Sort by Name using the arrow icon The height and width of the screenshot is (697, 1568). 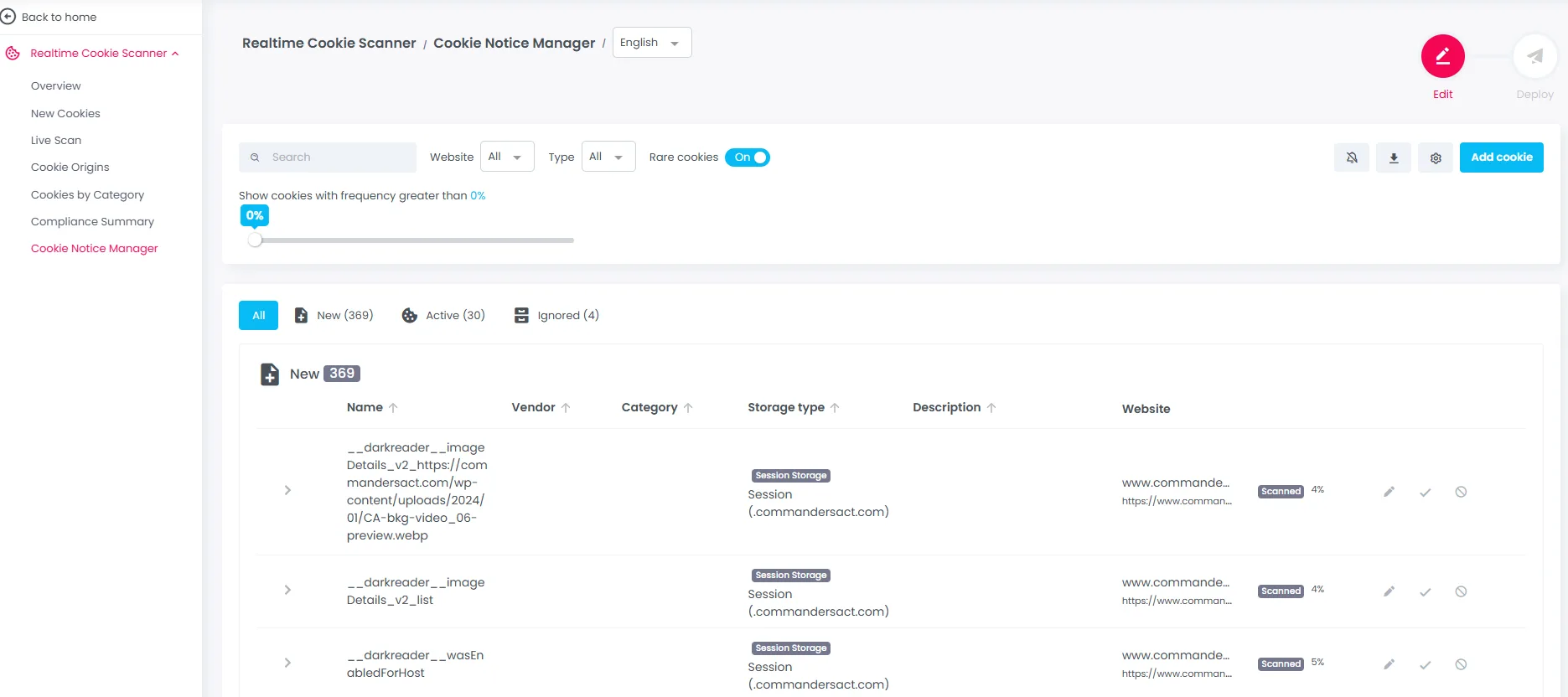393,408
